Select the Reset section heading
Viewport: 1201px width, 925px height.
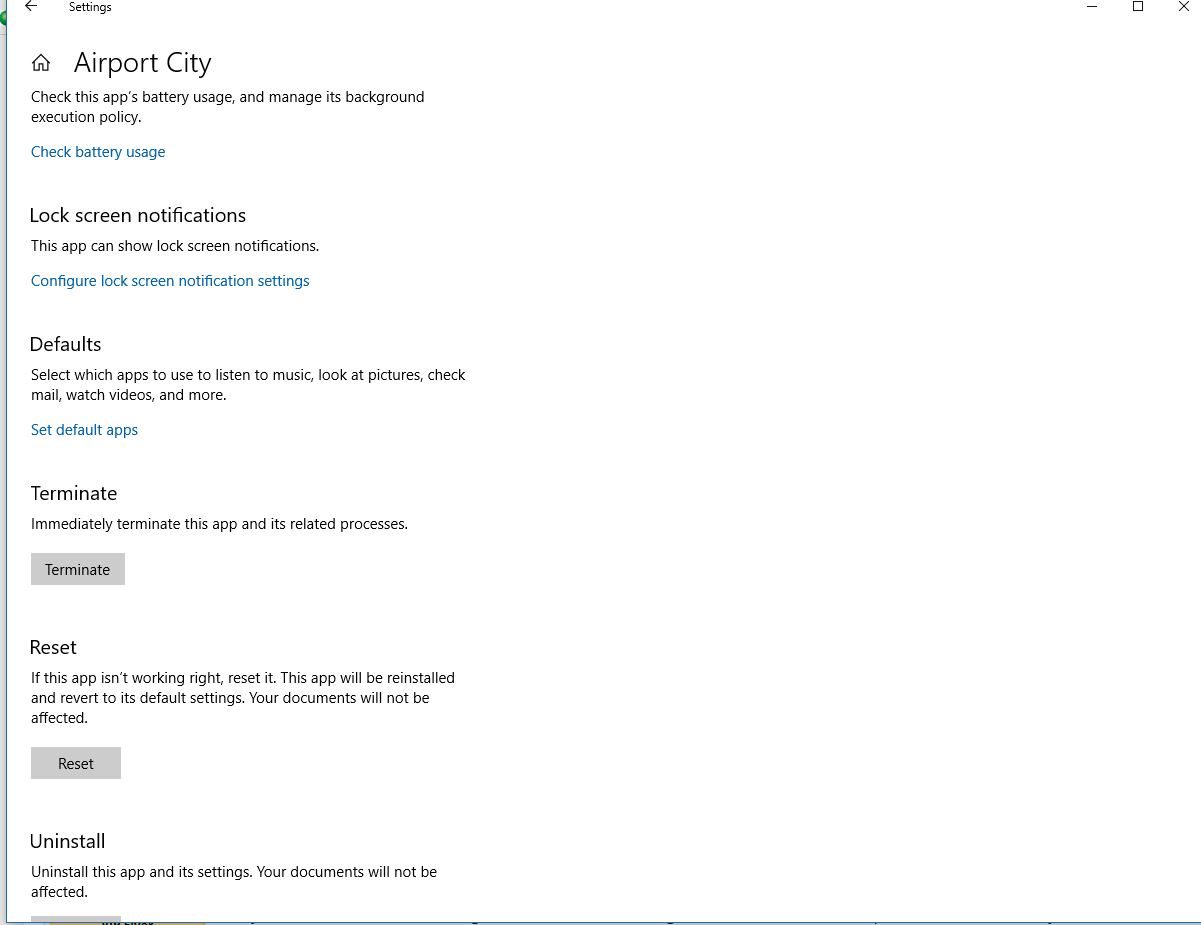pos(53,647)
